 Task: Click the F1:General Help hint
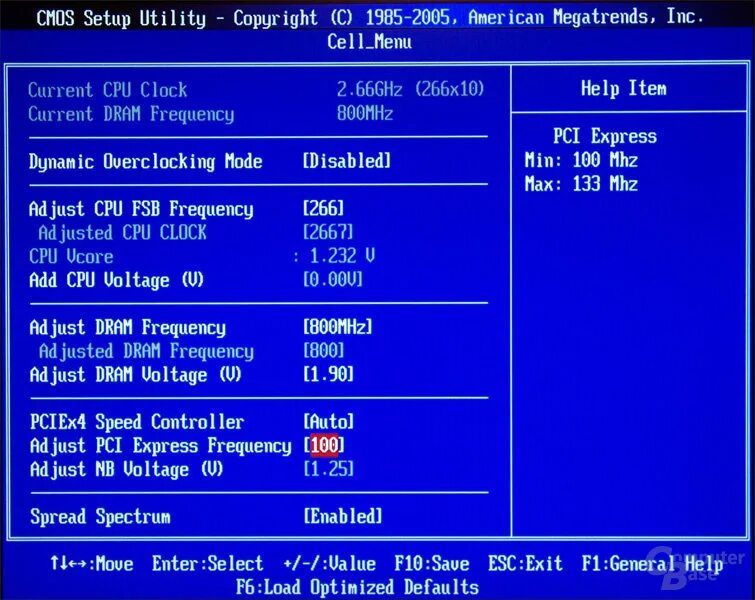pos(652,564)
